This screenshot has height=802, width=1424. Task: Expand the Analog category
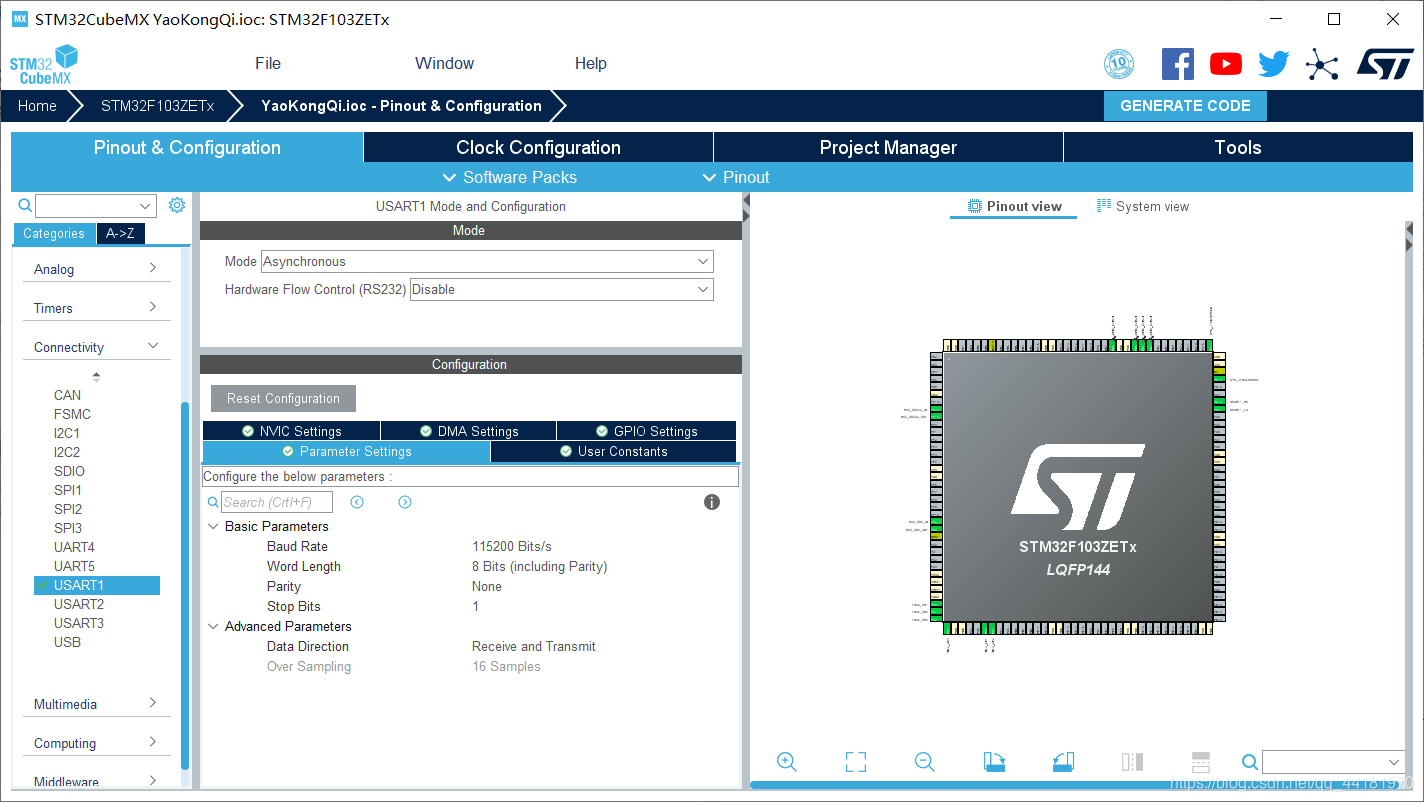pyautogui.click(x=96, y=269)
